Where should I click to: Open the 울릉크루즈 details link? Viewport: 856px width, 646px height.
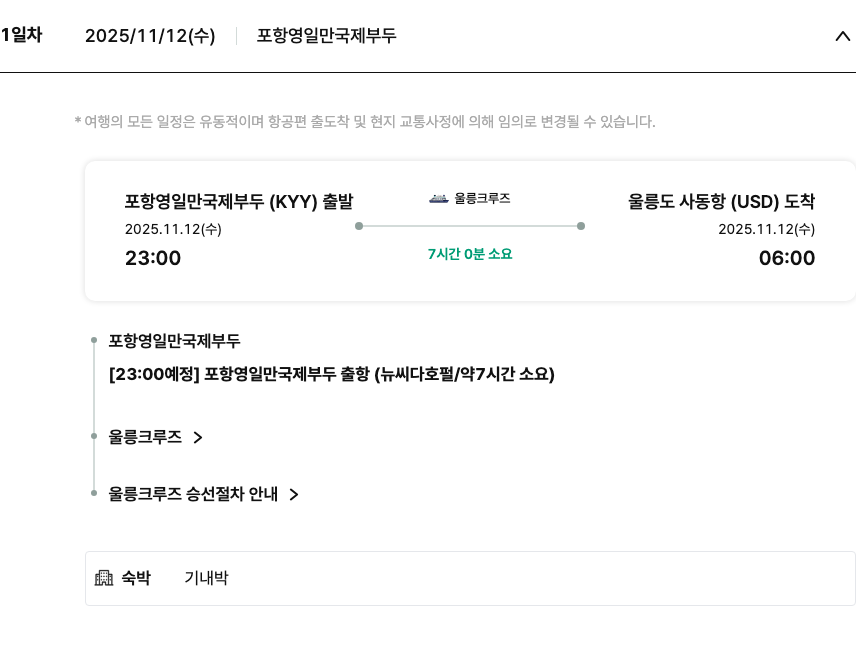pyautogui.click(x=146, y=437)
